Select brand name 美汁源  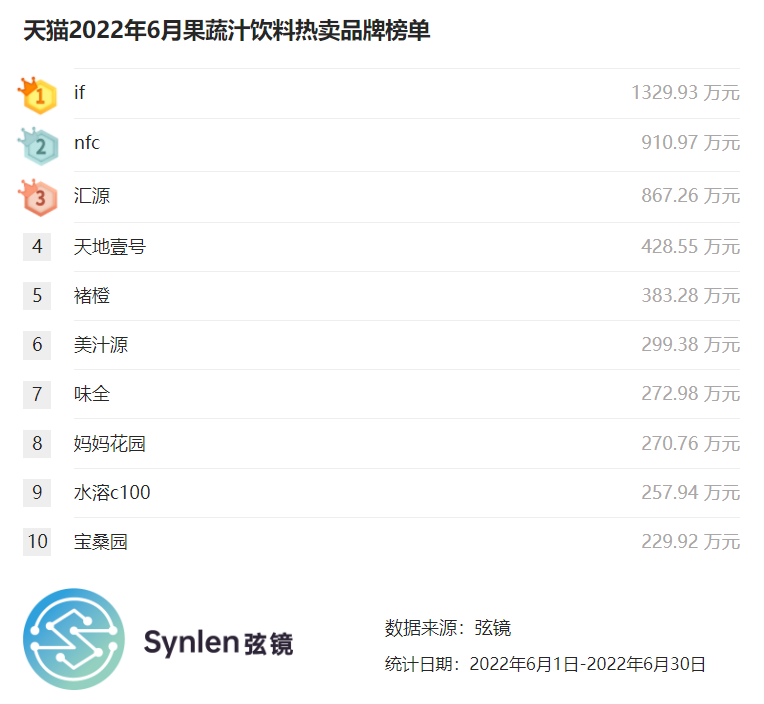[101, 345]
